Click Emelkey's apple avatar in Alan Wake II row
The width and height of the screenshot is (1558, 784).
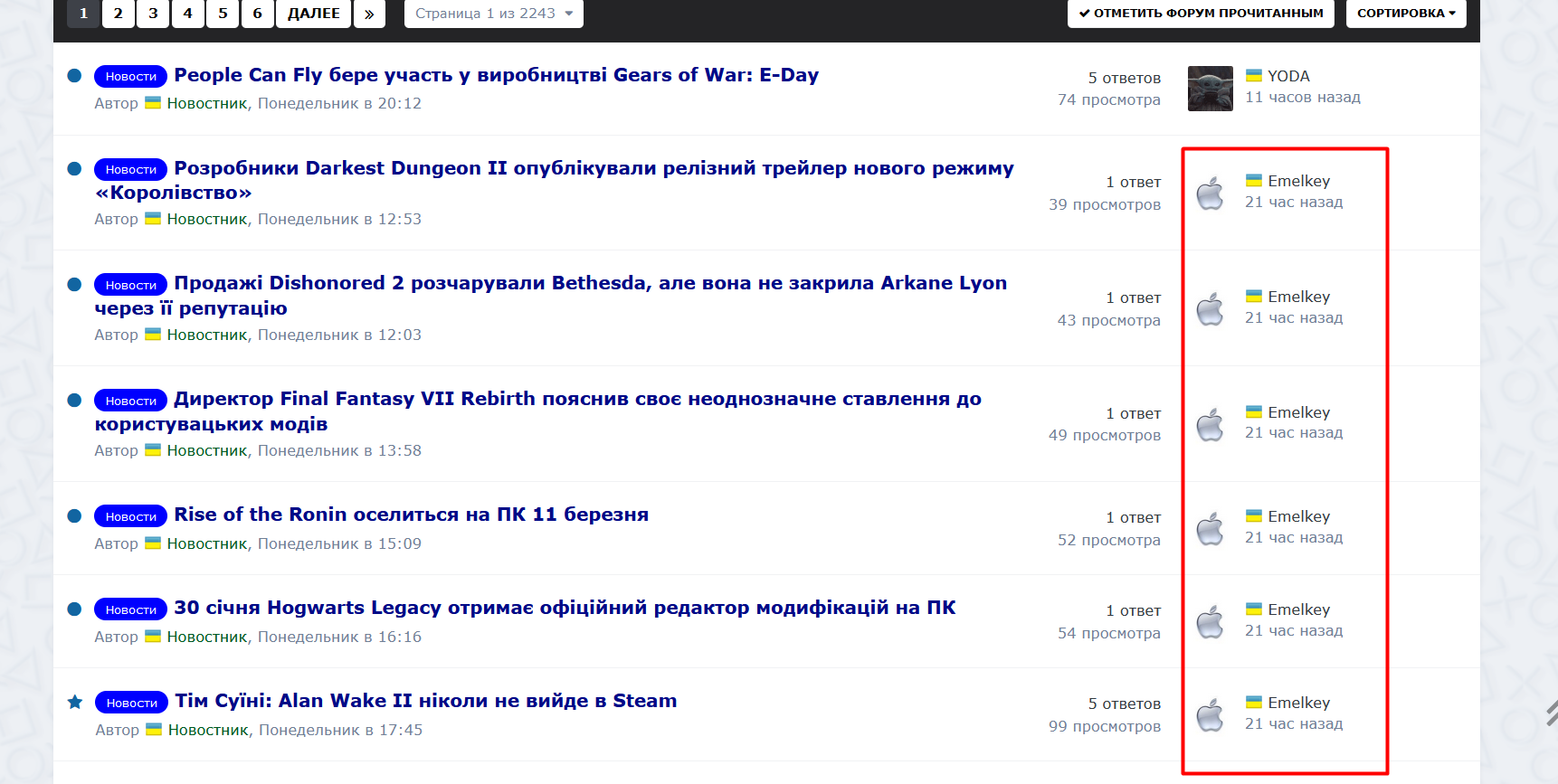(1210, 714)
